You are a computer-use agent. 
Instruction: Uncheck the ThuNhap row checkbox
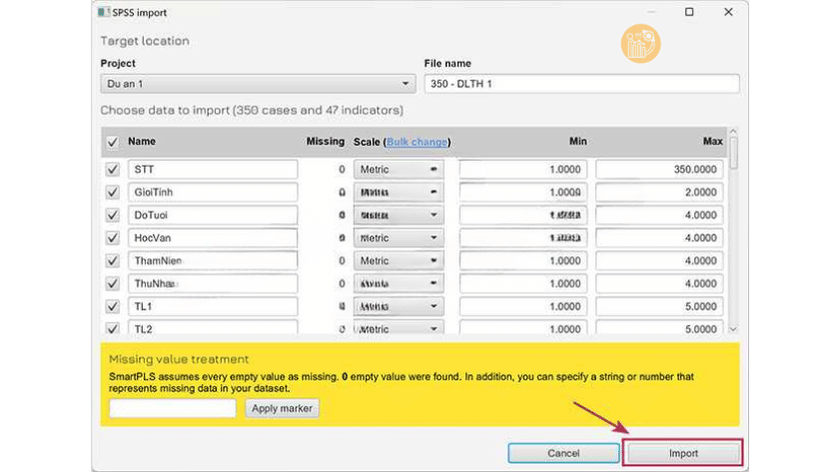(112, 283)
